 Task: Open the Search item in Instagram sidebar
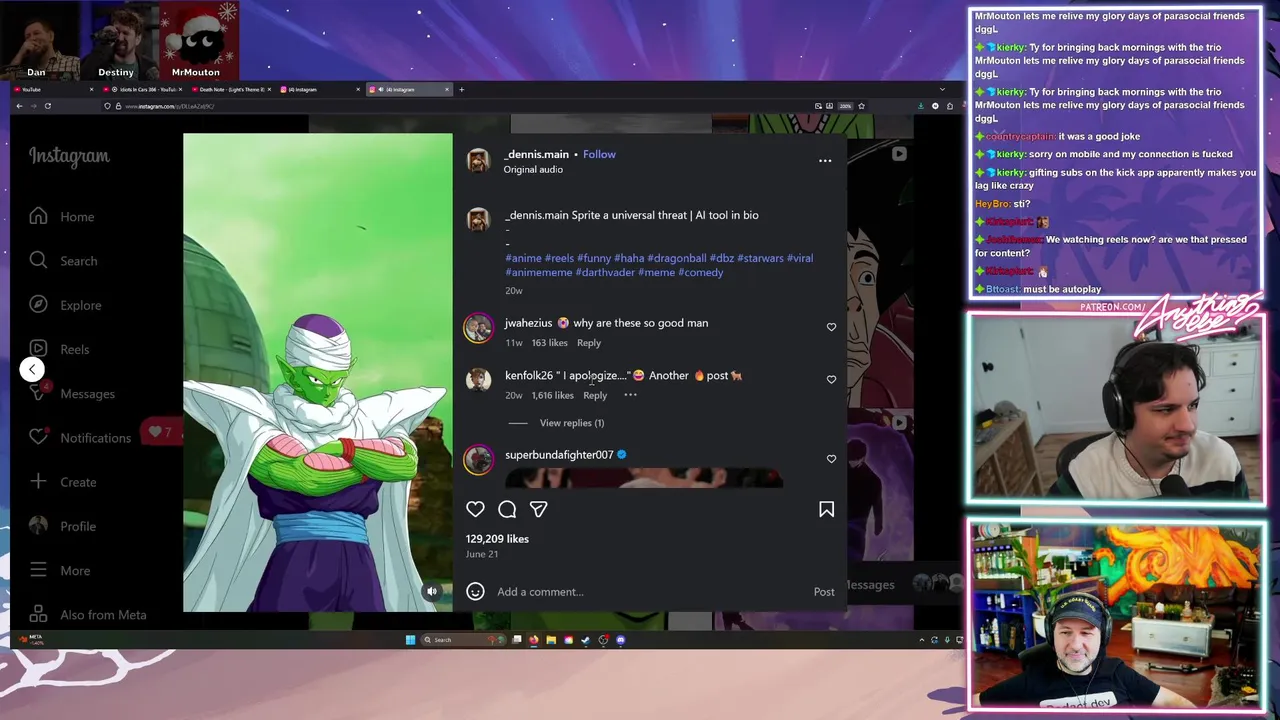pyautogui.click(x=63, y=261)
